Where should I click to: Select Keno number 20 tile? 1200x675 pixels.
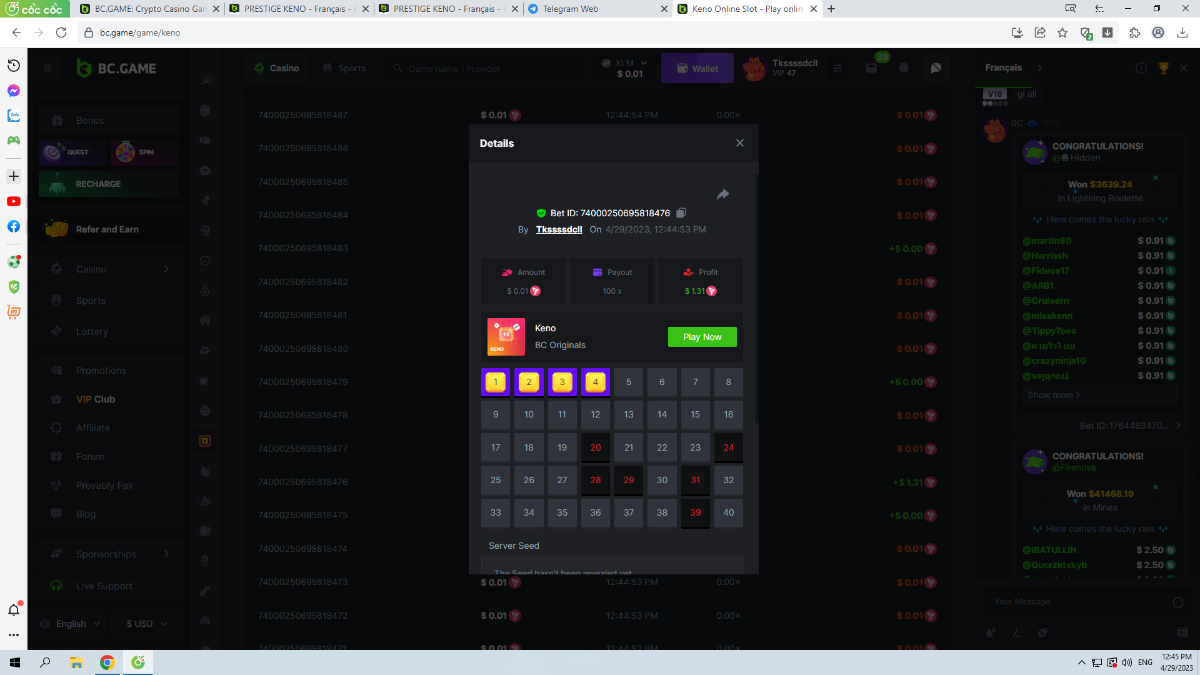(596, 448)
